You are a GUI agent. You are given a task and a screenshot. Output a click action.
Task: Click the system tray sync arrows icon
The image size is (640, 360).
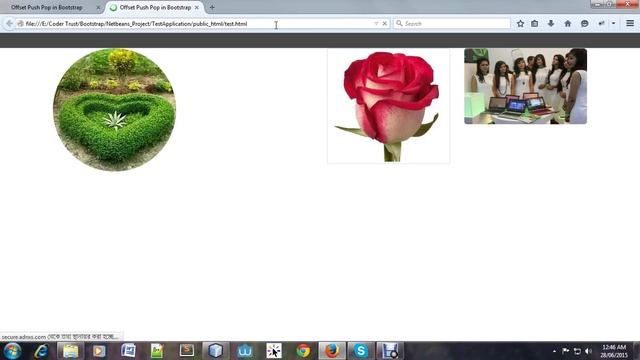pos(577,351)
